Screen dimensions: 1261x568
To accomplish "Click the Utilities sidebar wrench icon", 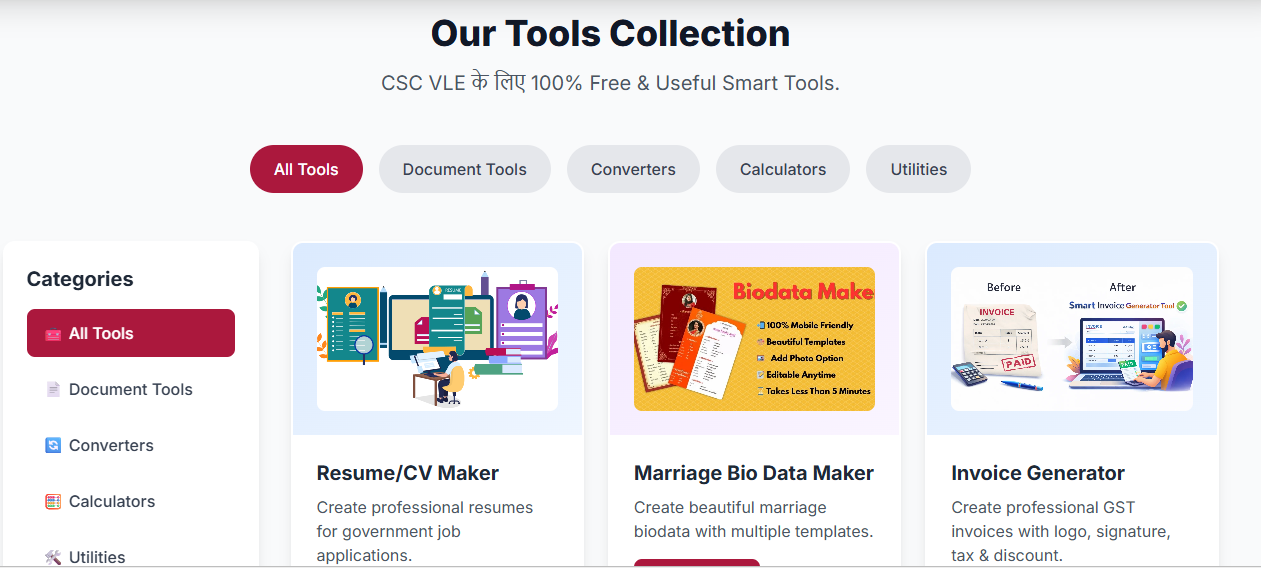I will [53, 557].
